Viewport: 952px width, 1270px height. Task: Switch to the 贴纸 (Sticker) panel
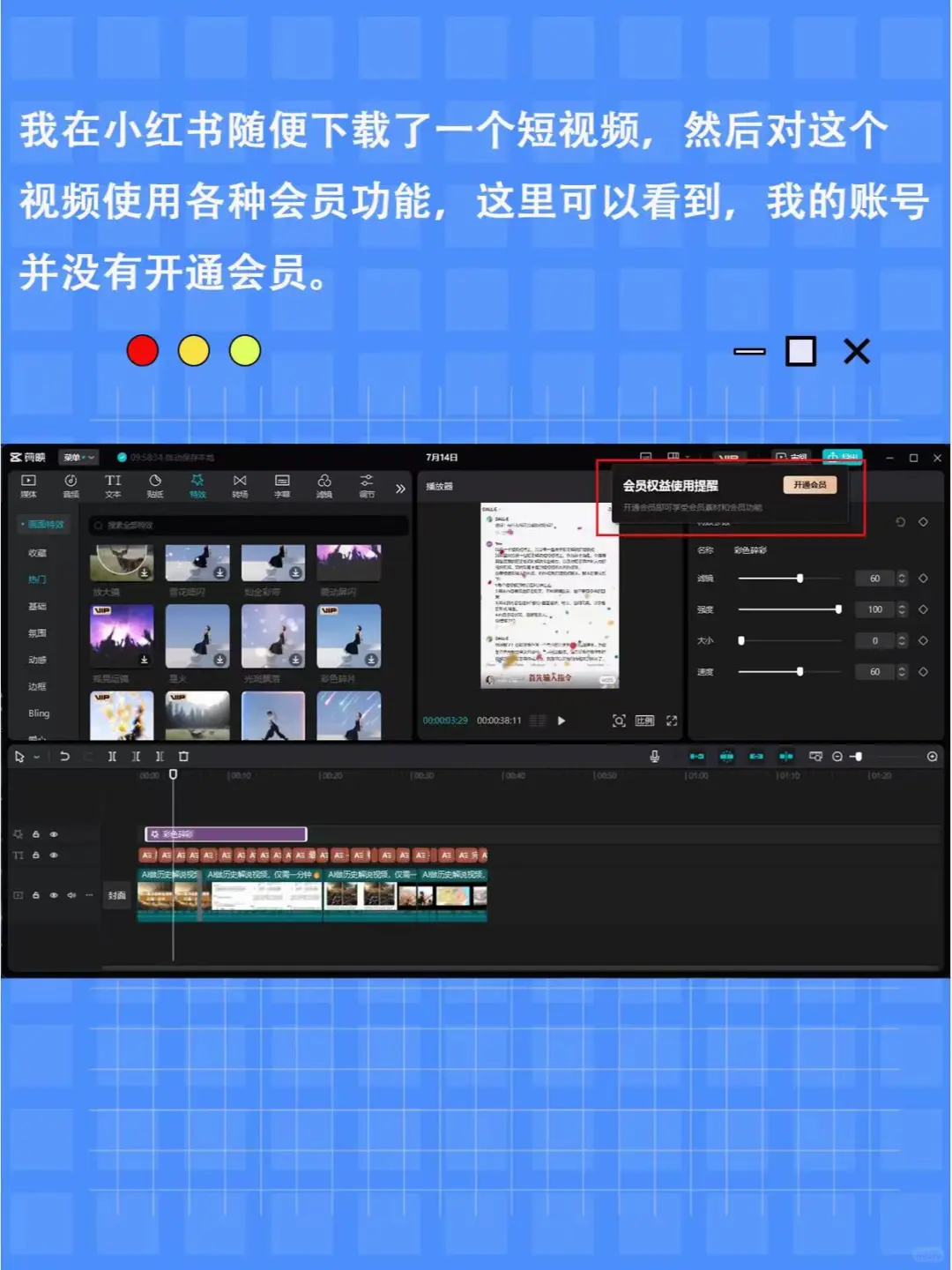point(155,486)
